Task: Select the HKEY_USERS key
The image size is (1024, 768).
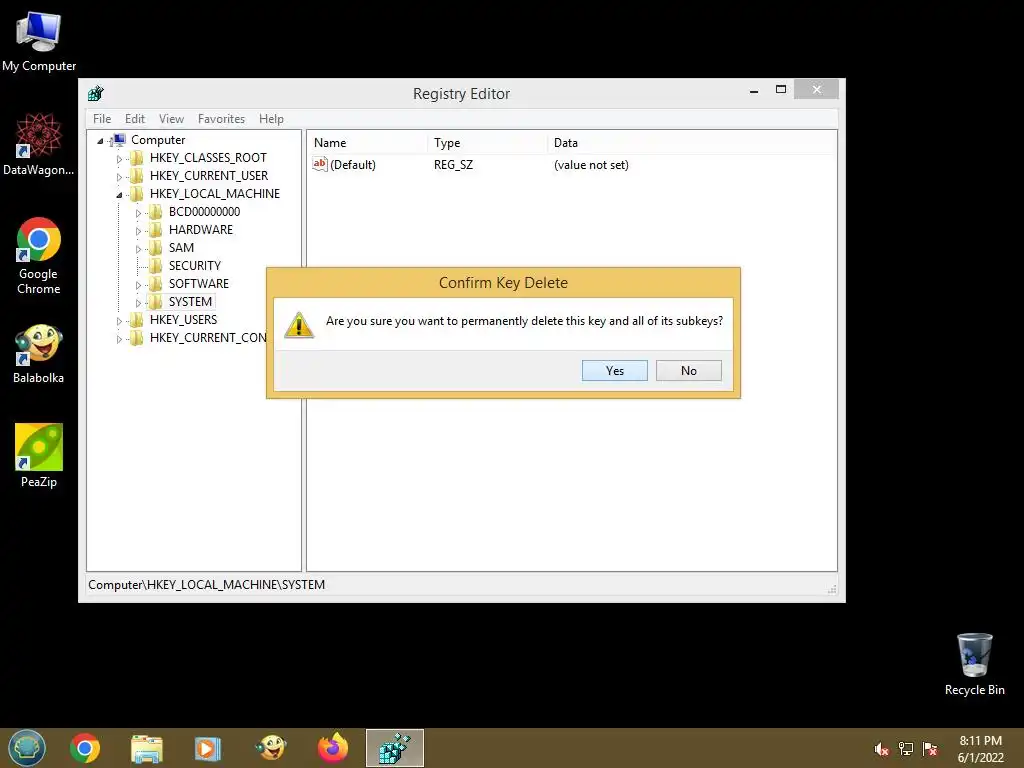Action: [184, 319]
